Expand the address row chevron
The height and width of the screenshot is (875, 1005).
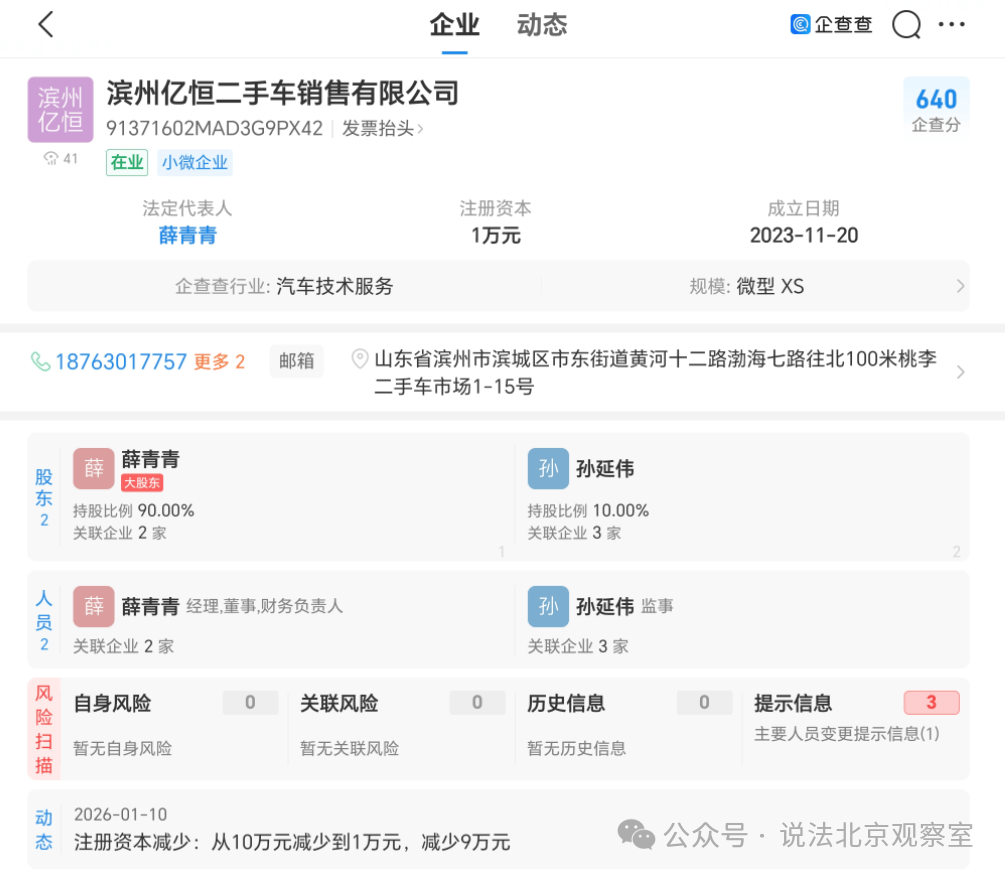(960, 373)
